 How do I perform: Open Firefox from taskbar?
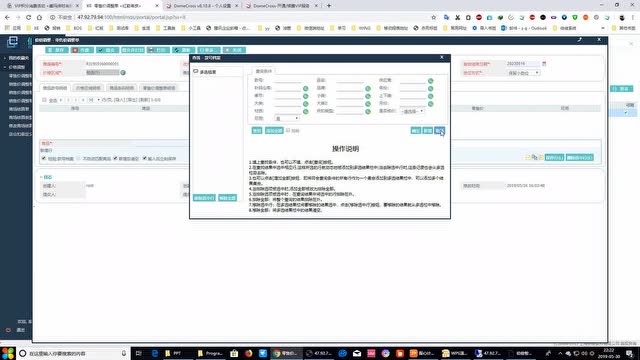click(x=249, y=353)
